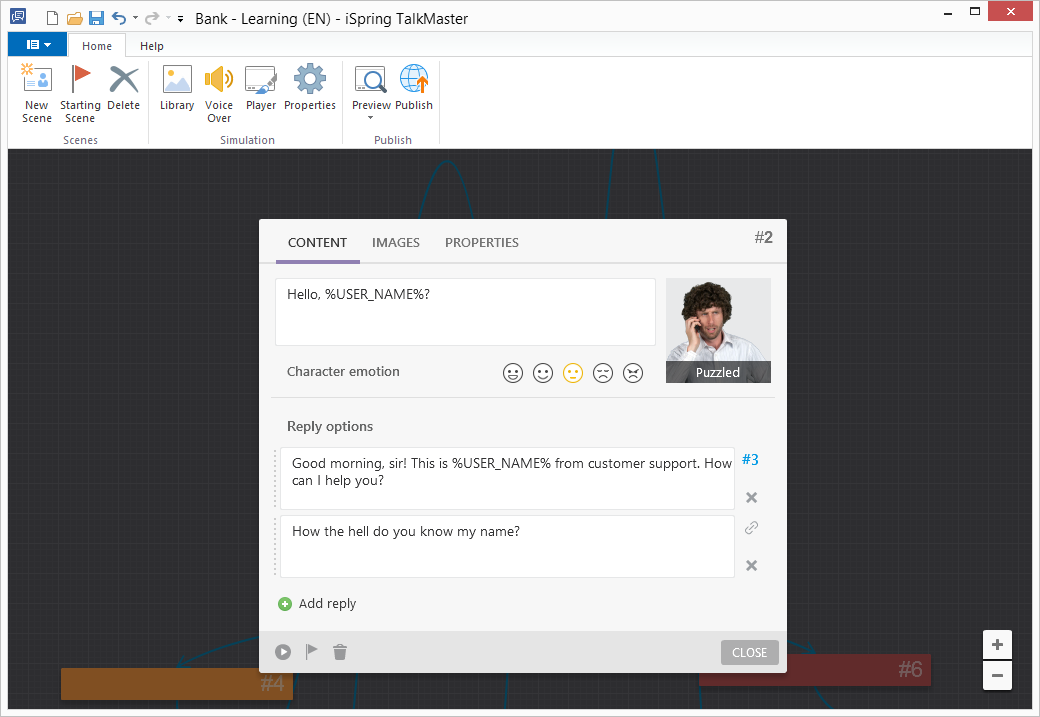Zoom out the canvas with minus button
The height and width of the screenshot is (717, 1040).
[997, 676]
